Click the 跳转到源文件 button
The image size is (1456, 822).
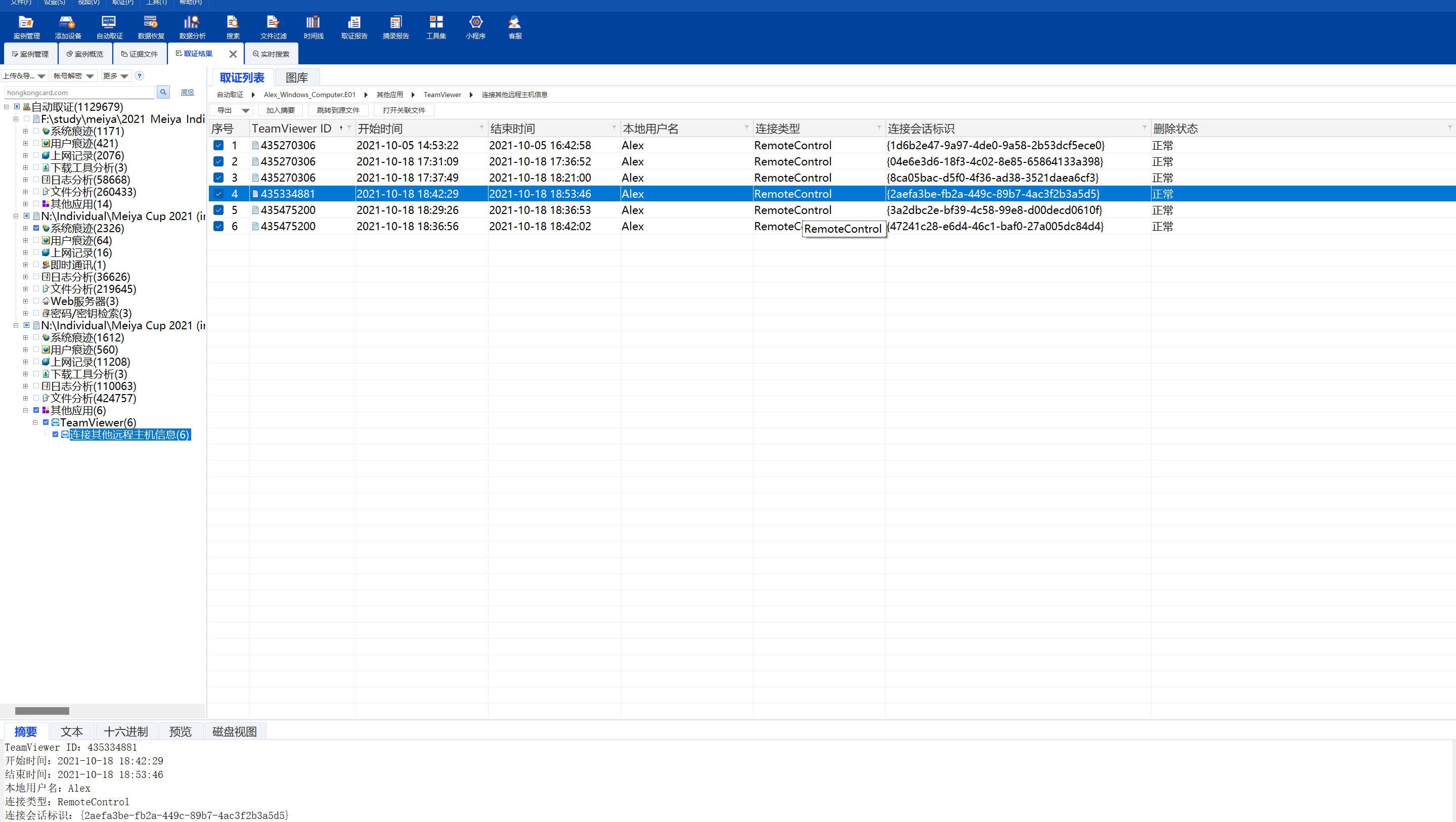(x=338, y=110)
